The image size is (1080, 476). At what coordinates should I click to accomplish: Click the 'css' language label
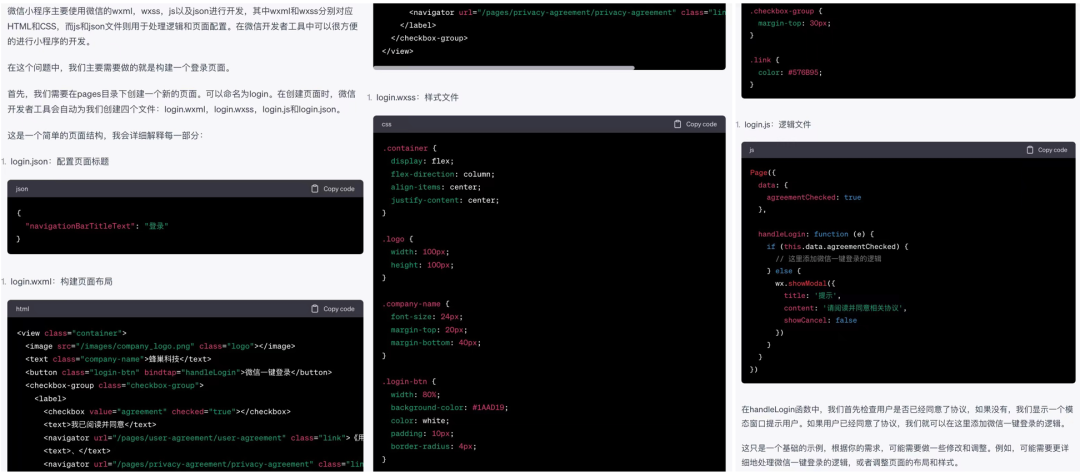pos(386,124)
